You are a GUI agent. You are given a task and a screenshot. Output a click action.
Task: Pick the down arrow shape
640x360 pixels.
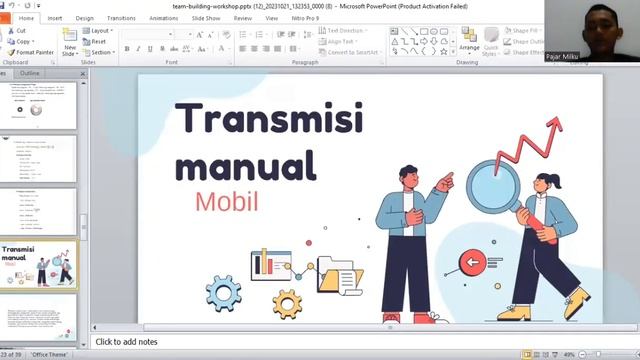[433, 41]
